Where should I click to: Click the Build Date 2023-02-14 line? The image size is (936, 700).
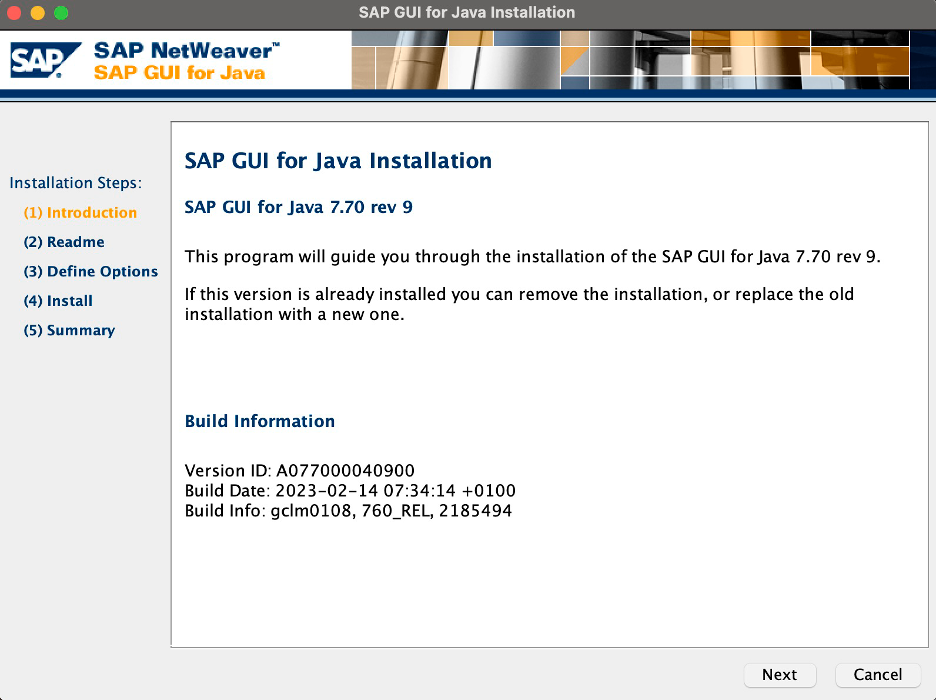pos(350,491)
